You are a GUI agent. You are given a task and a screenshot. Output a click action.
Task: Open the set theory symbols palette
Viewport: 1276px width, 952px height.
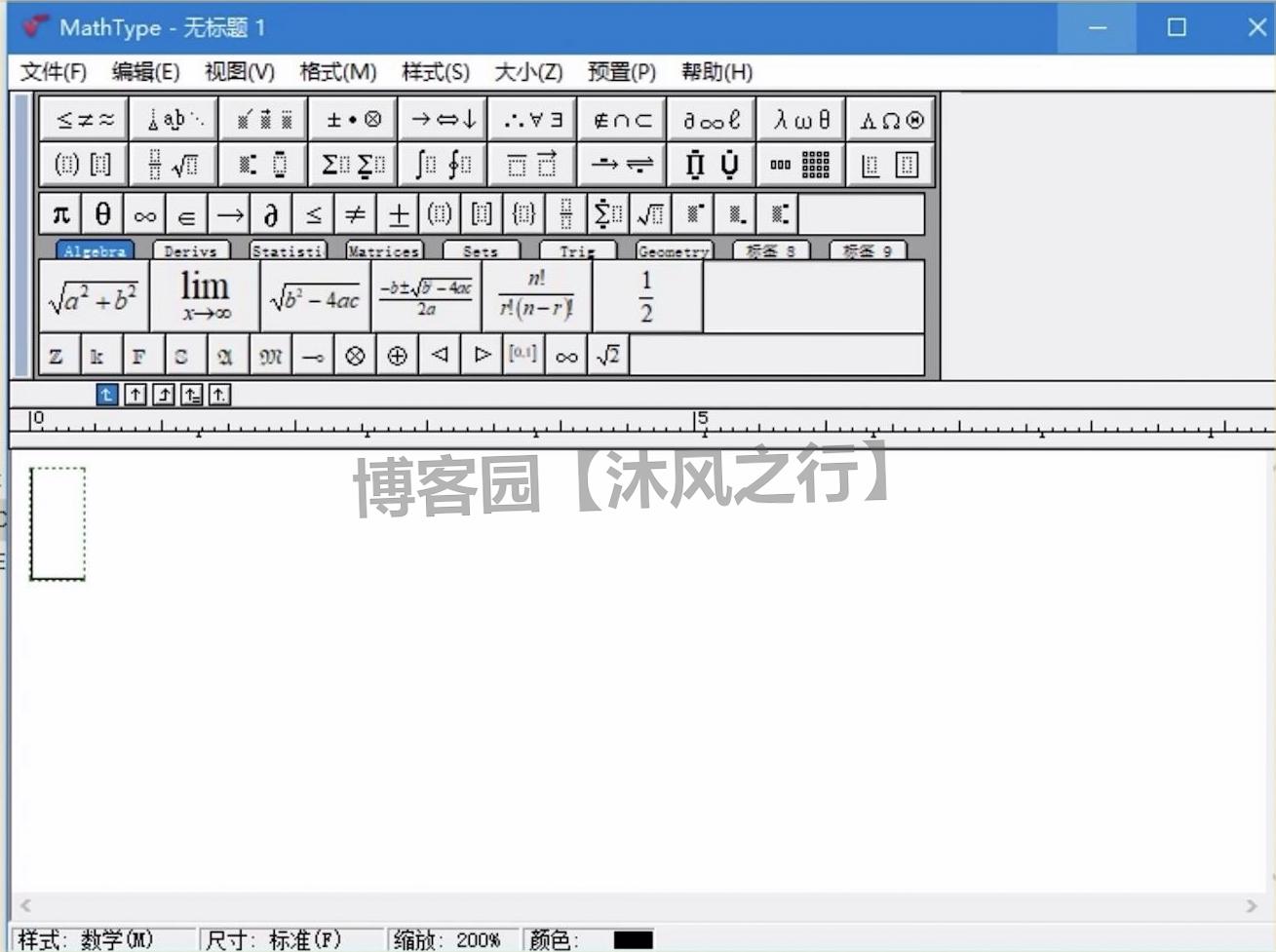tap(623, 120)
